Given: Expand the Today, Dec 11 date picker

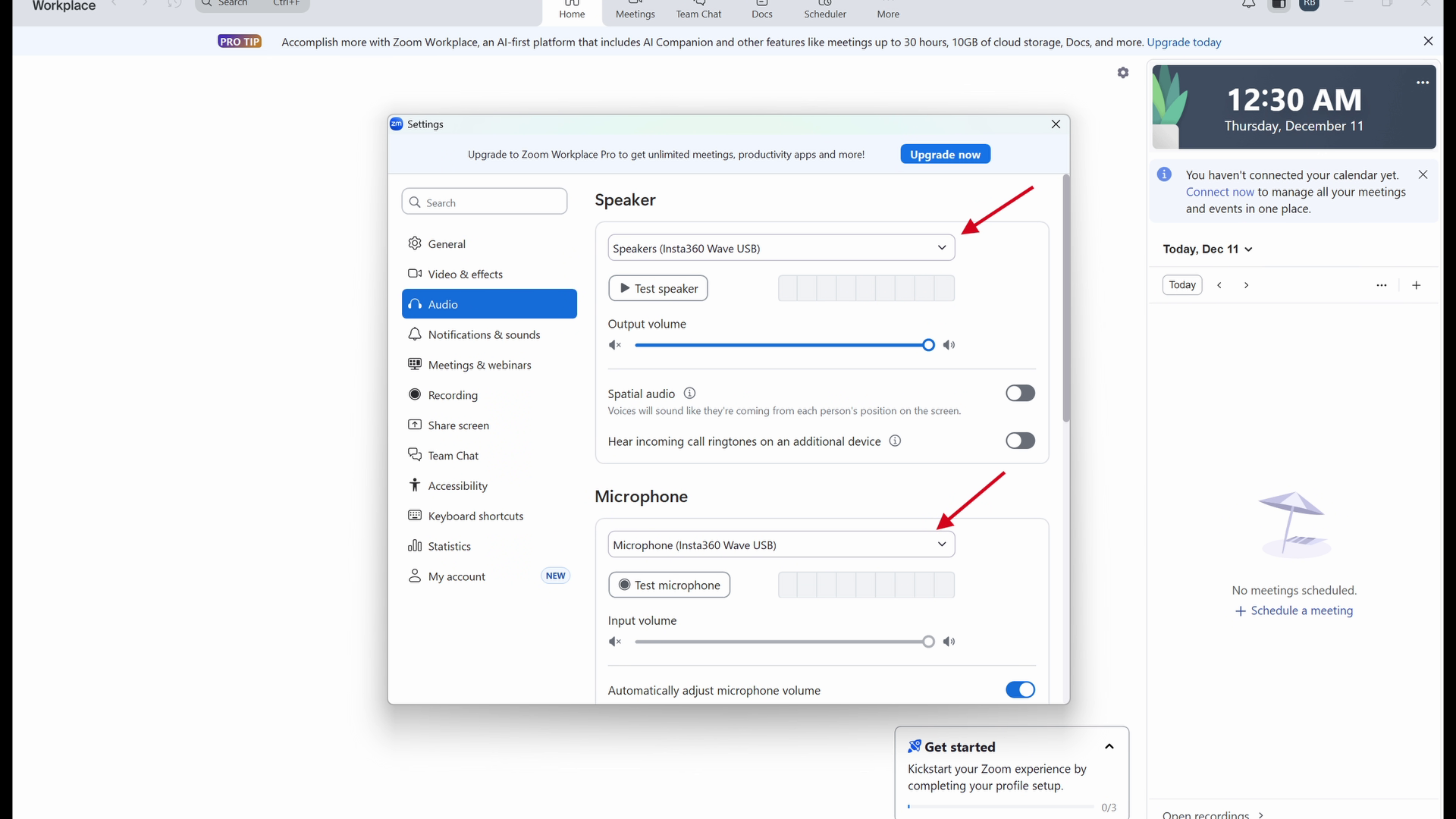Looking at the screenshot, I should 1207,249.
